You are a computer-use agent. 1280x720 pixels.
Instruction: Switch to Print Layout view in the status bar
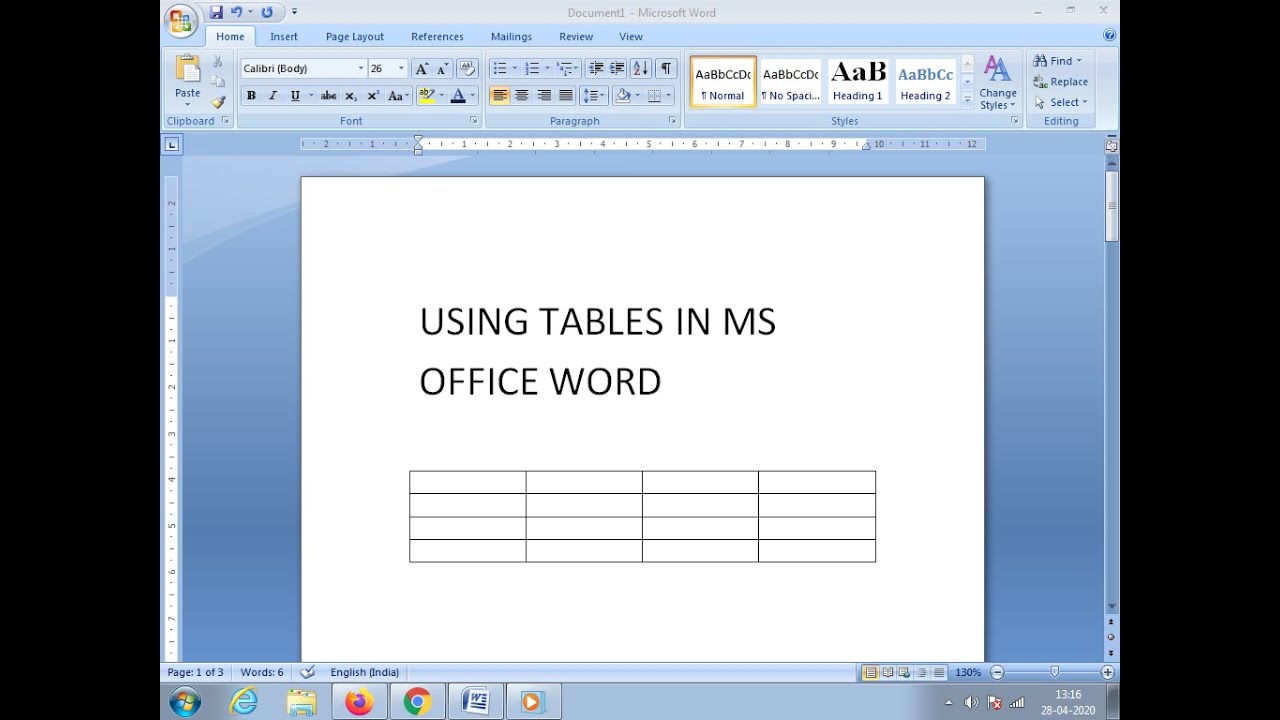point(870,673)
